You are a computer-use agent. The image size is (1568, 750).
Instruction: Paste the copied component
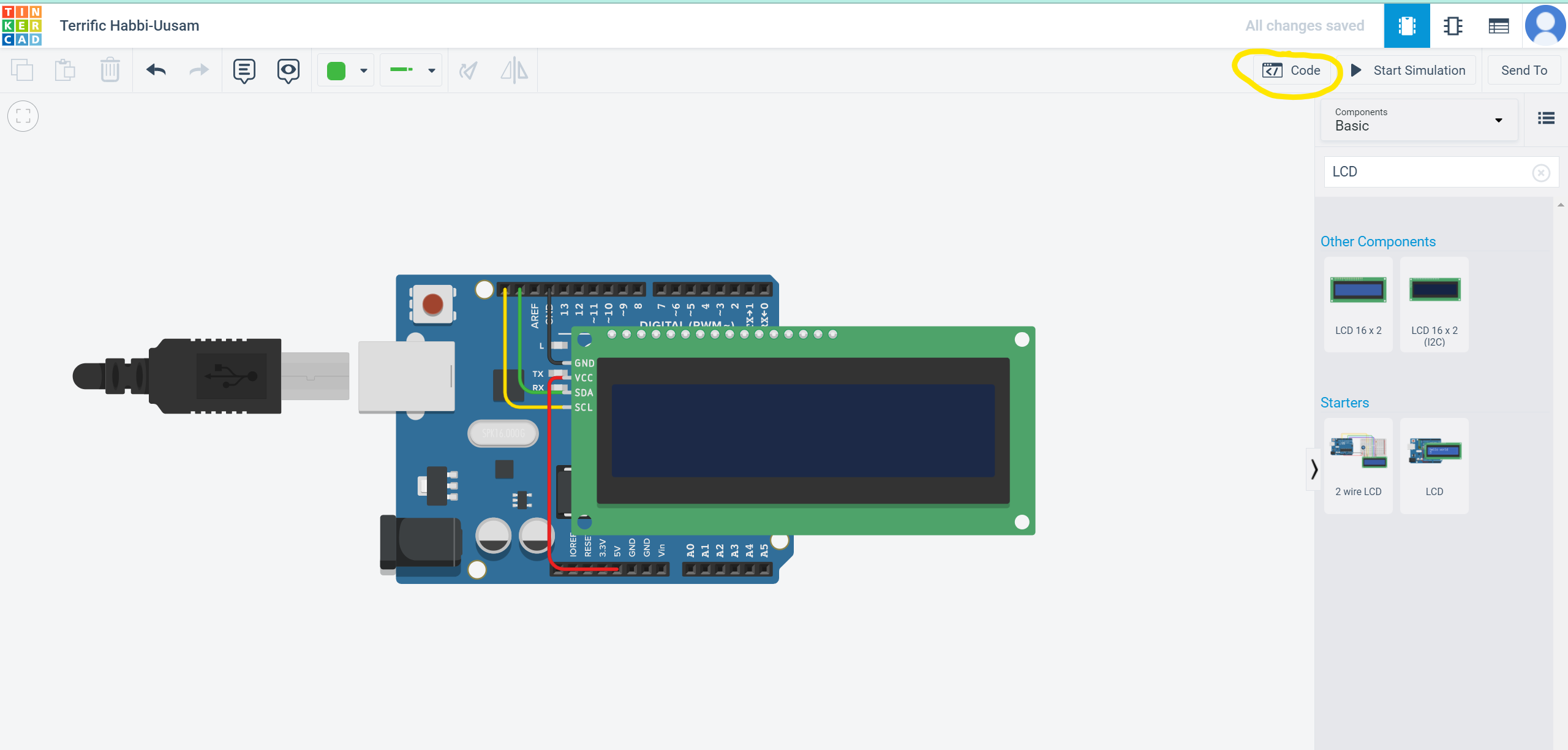click(x=65, y=70)
